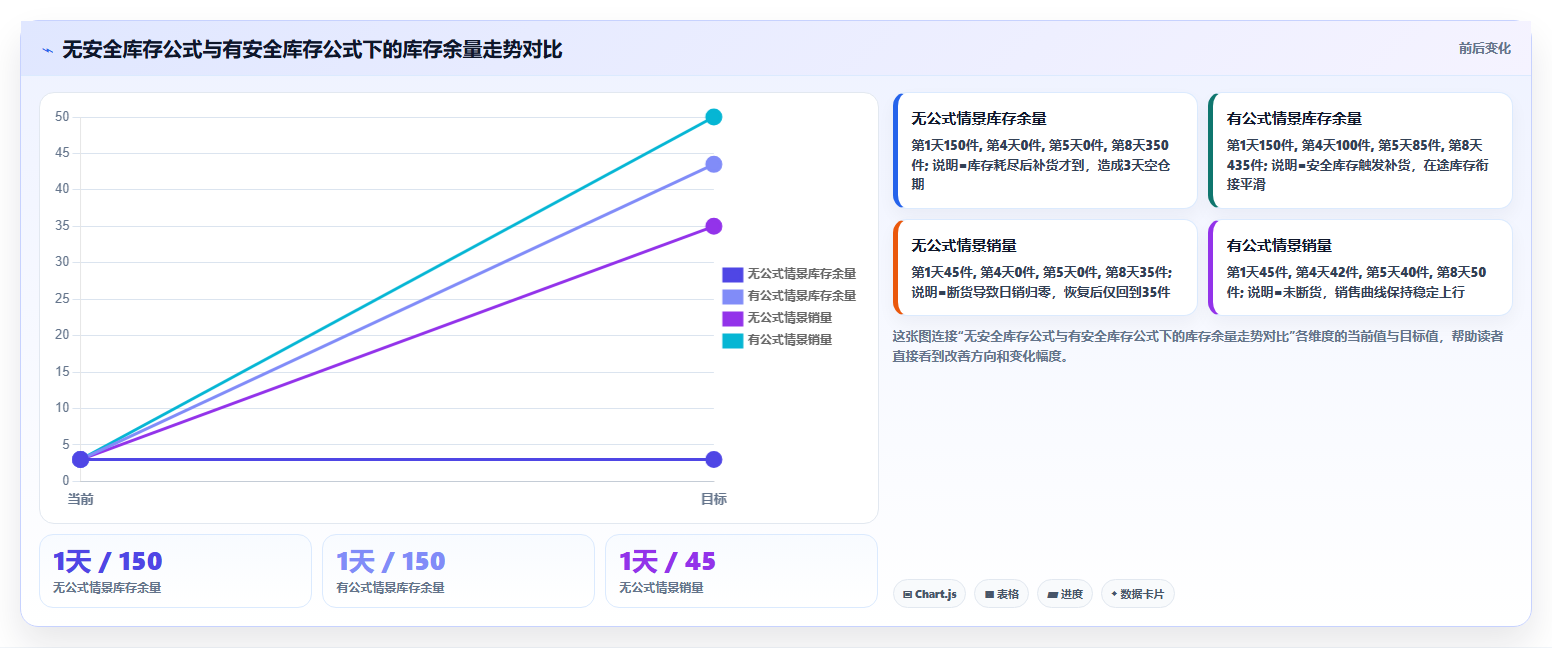The image size is (1552, 648).
Task: Click the purple target data point at 35
Action: click(x=714, y=226)
